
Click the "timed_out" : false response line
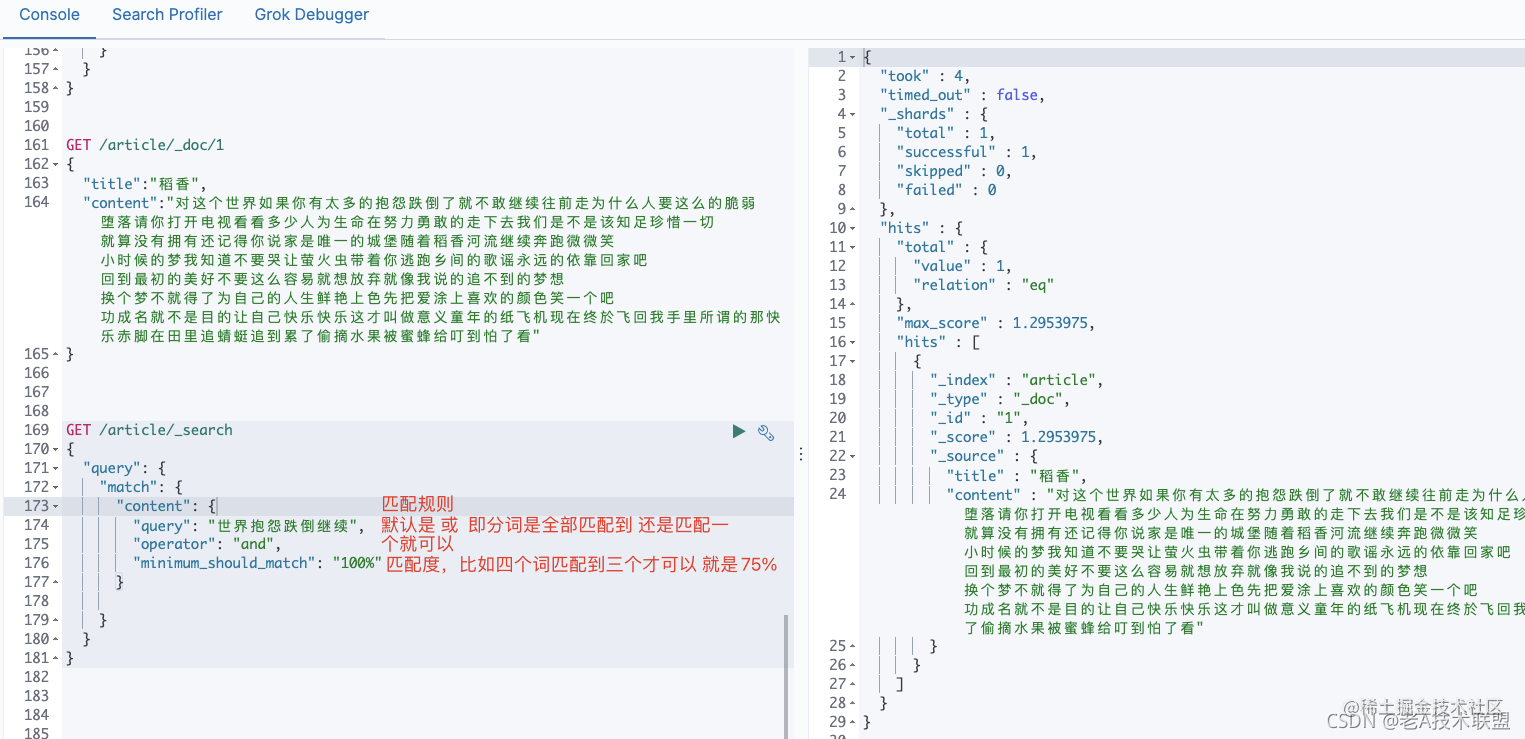[962, 95]
